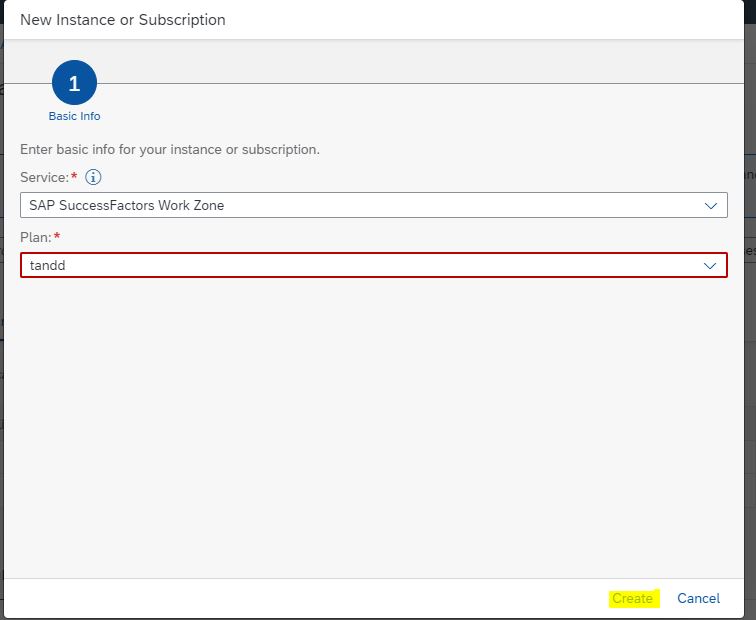756x620 pixels.
Task: Focus the SAP SuccessFactors Work Zone field
Action: [374, 205]
